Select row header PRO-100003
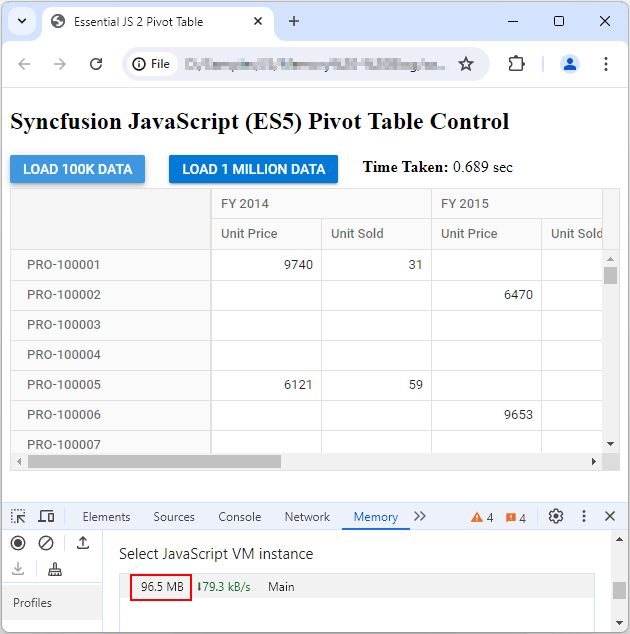This screenshot has width=630, height=634. pyautogui.click(x=110, y=325)
